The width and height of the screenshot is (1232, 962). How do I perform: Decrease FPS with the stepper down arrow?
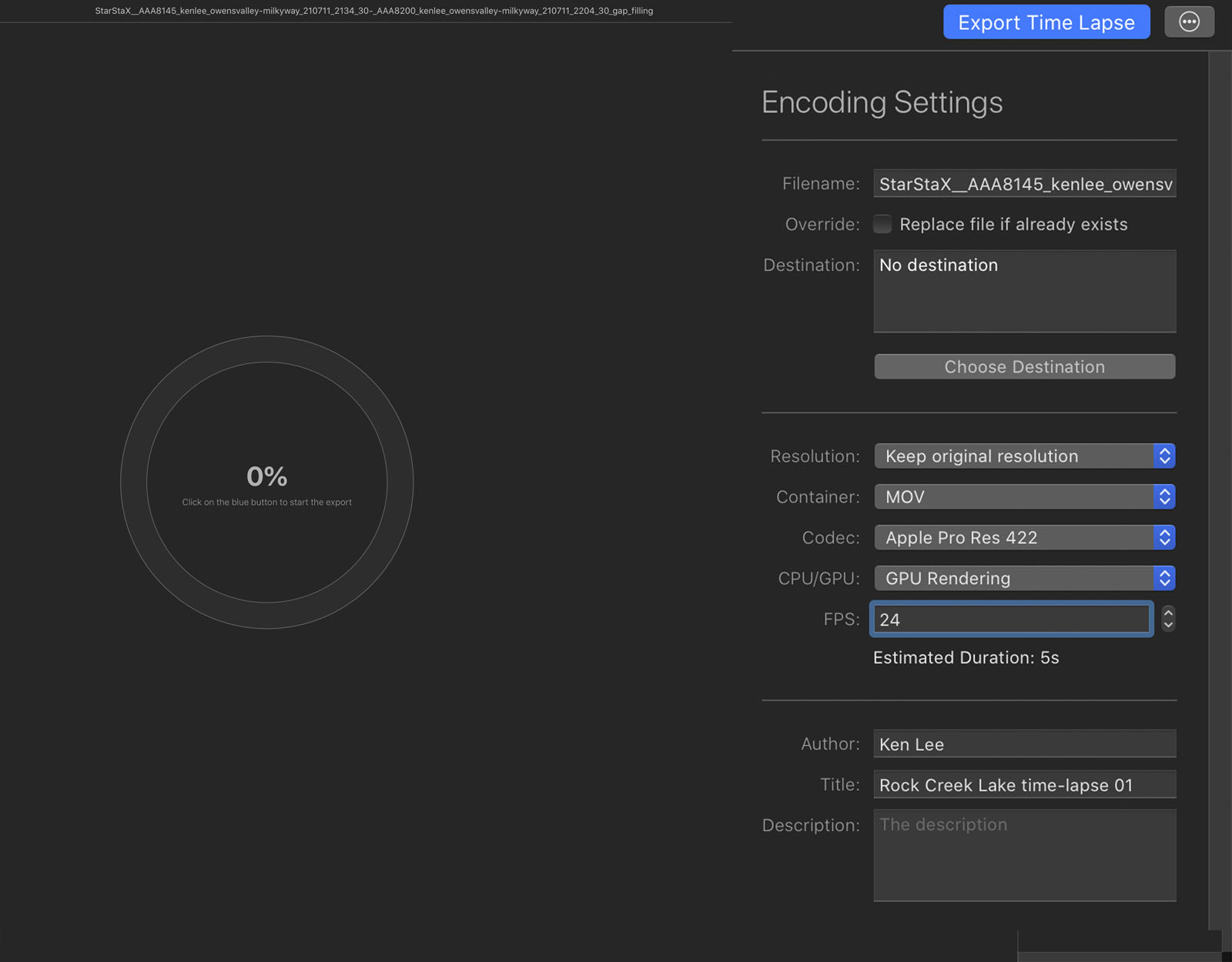click(x=1168, y=625)
